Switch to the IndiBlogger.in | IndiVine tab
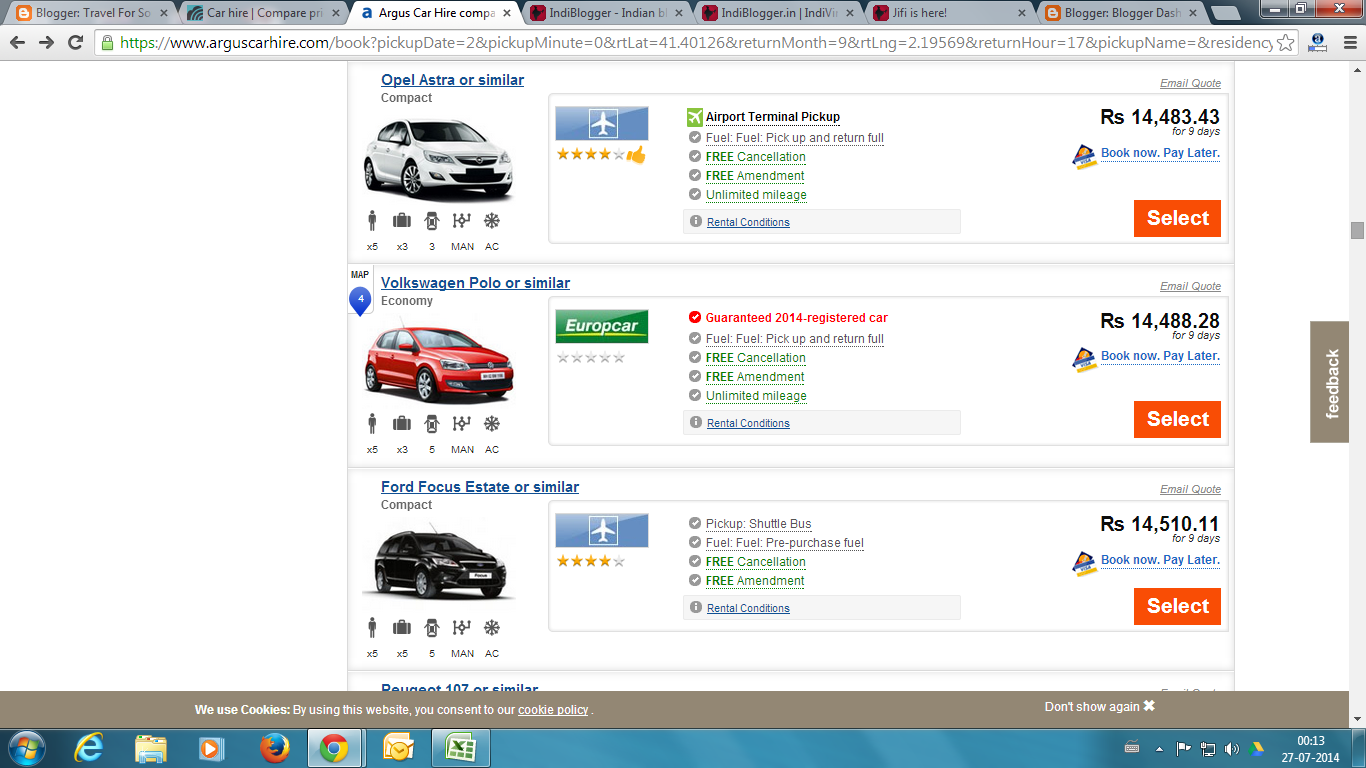1366x768 pixels. tap(777, 13)
